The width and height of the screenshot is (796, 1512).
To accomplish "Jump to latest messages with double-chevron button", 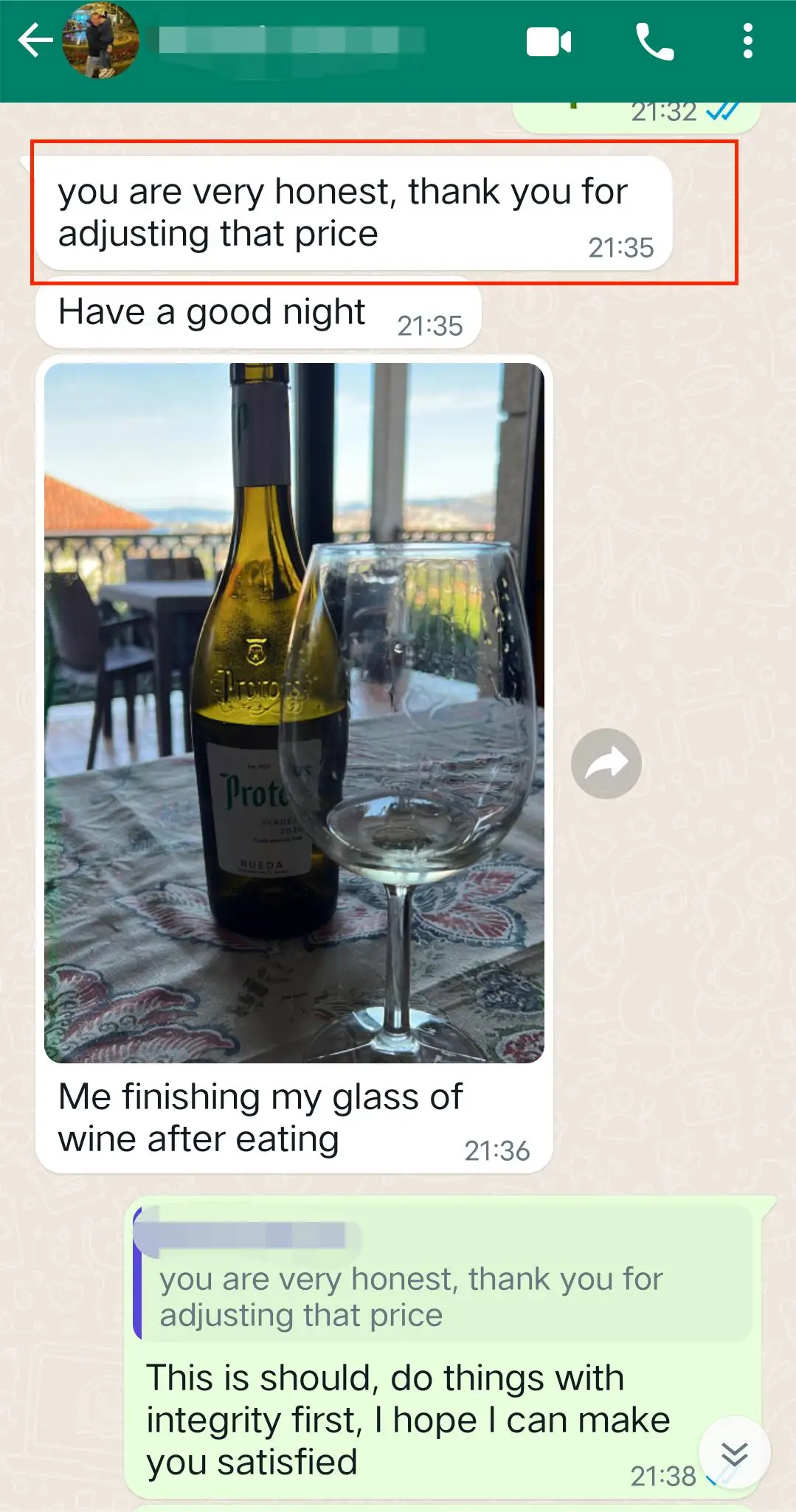I will (734, 1453).
